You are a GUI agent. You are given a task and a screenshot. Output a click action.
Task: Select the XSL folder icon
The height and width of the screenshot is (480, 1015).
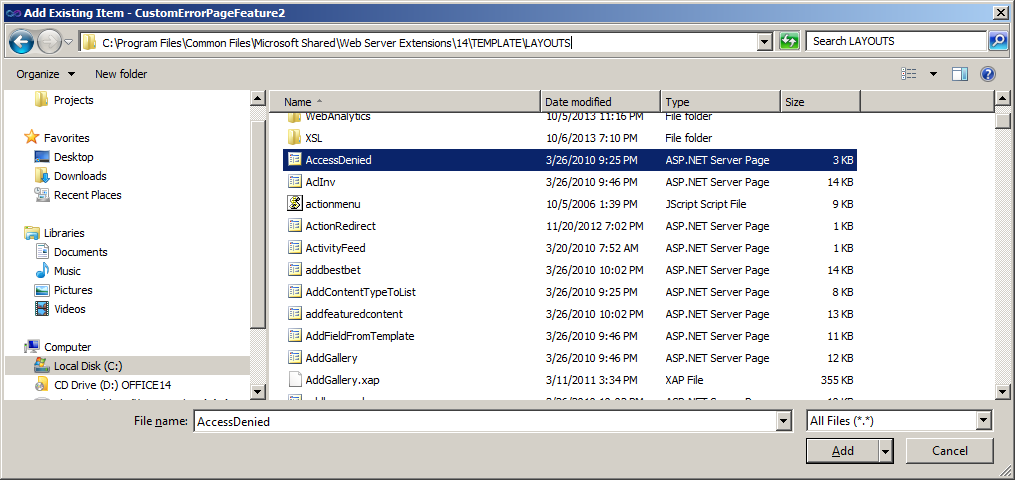pos(295,138)
